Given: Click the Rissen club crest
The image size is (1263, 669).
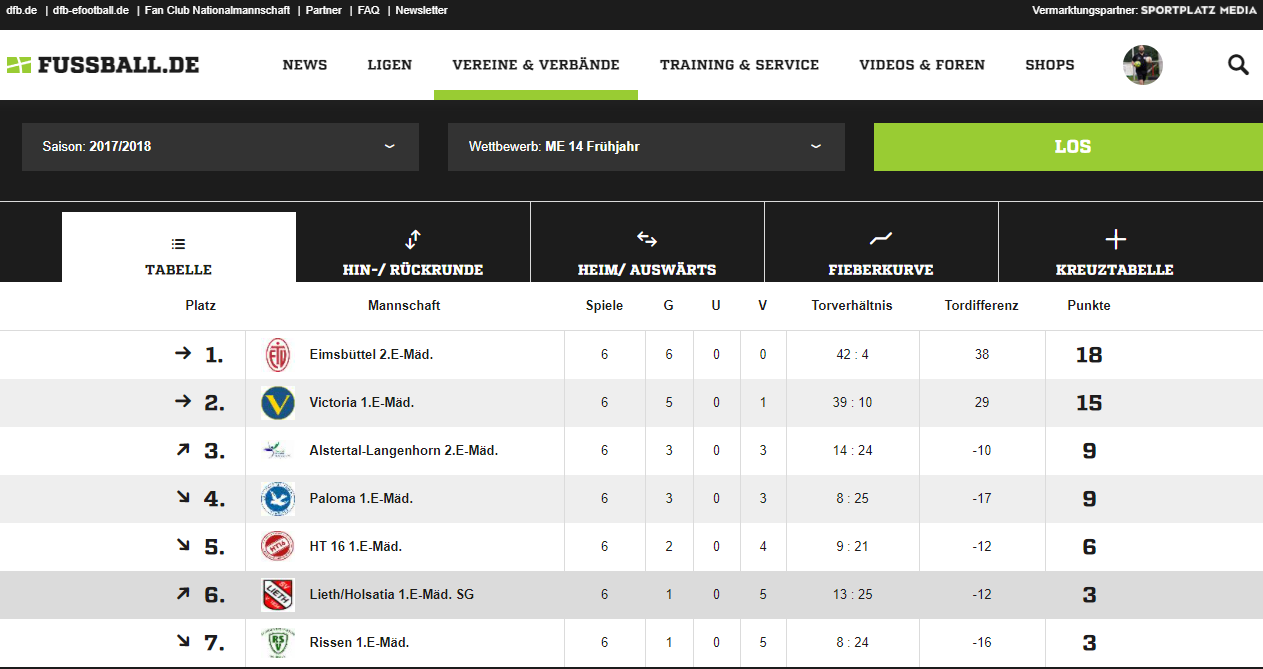Looking at the screenshot, I should pyautogui.click(x=277, y=643).
